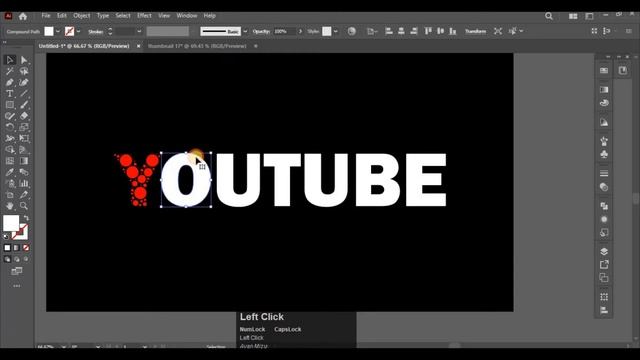Select the Lasso tool
Image resolution: width=640 pixels, height=360 pixels.
coord(24,71)
